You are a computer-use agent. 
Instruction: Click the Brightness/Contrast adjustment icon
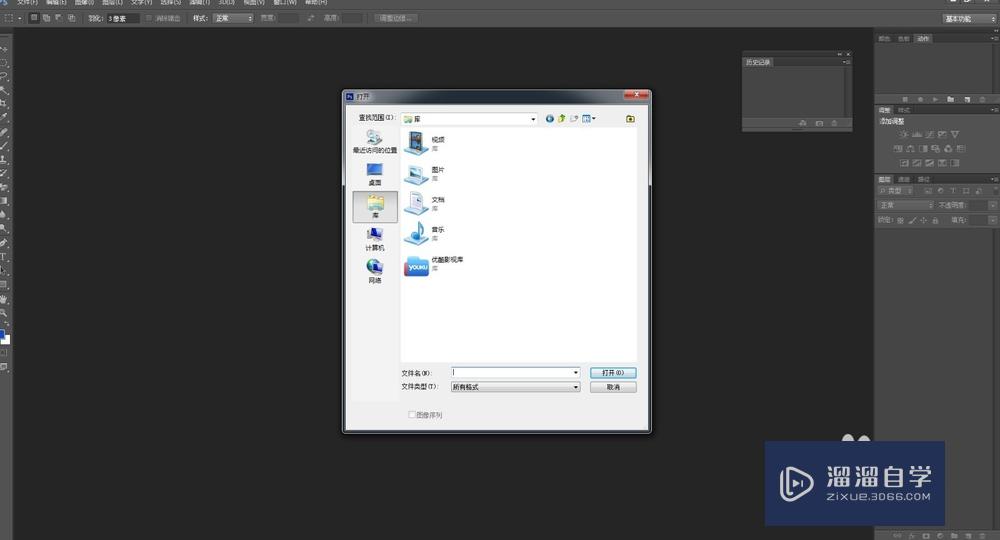click(904, 135)
